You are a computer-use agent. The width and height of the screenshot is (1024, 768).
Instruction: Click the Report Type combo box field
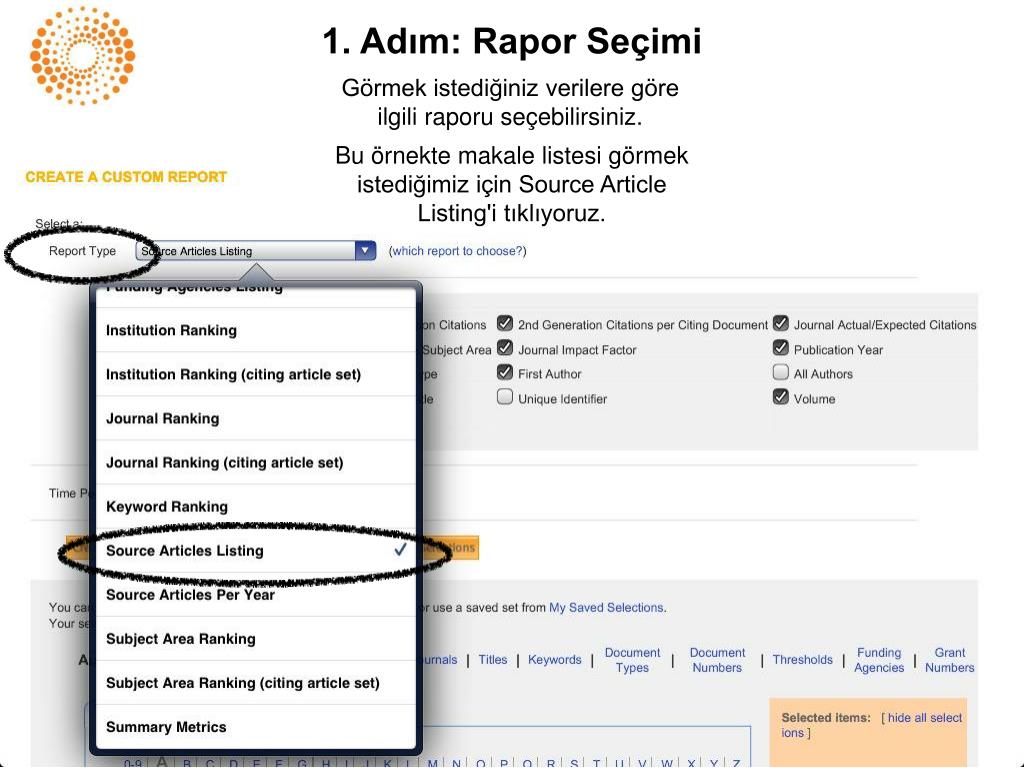255,251
